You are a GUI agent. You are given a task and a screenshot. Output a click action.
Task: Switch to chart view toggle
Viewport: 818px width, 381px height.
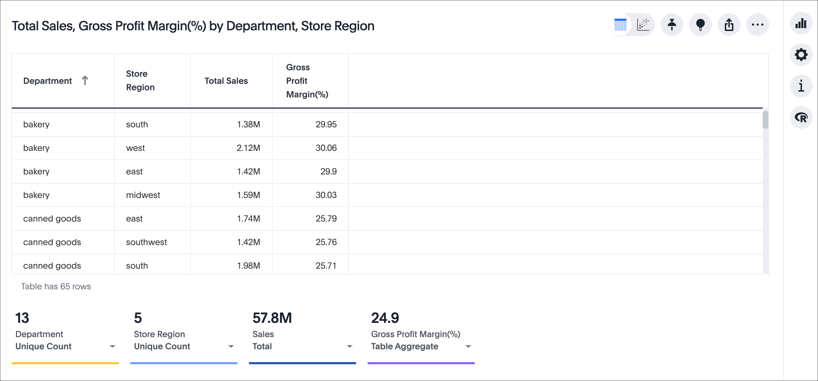coord(643,25)
